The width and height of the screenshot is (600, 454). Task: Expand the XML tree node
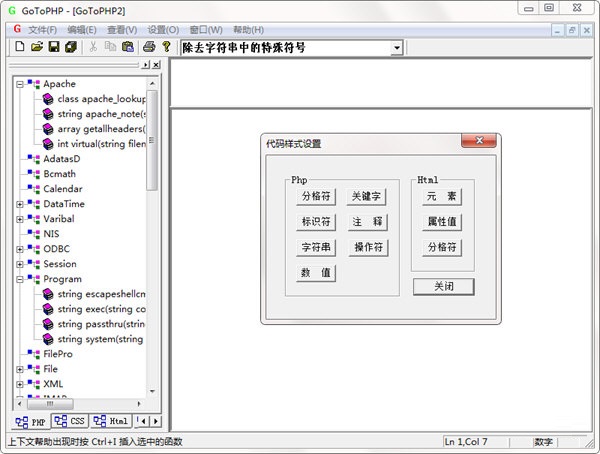point(20,384)
